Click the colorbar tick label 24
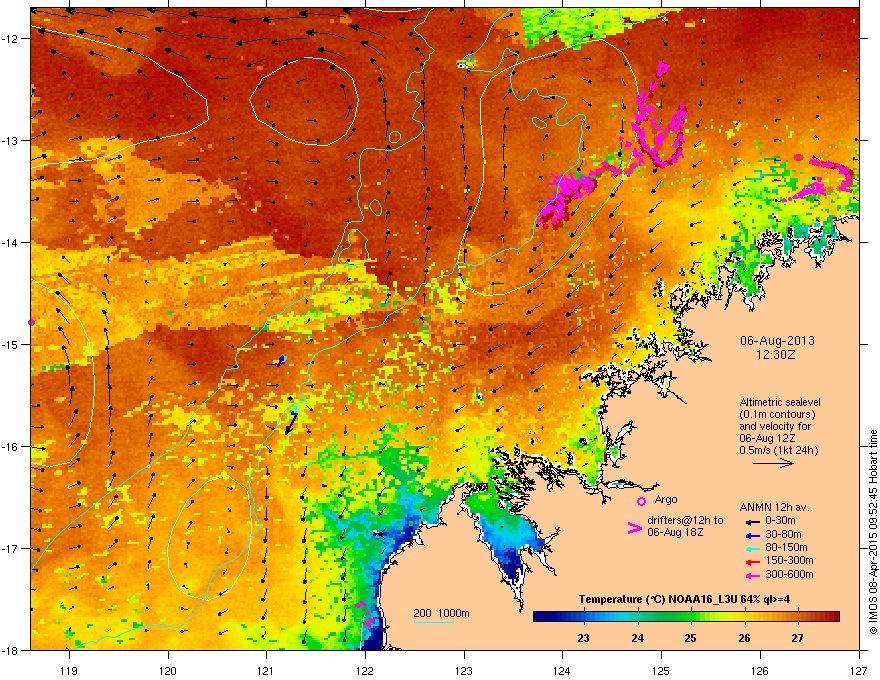 [637, 638]
